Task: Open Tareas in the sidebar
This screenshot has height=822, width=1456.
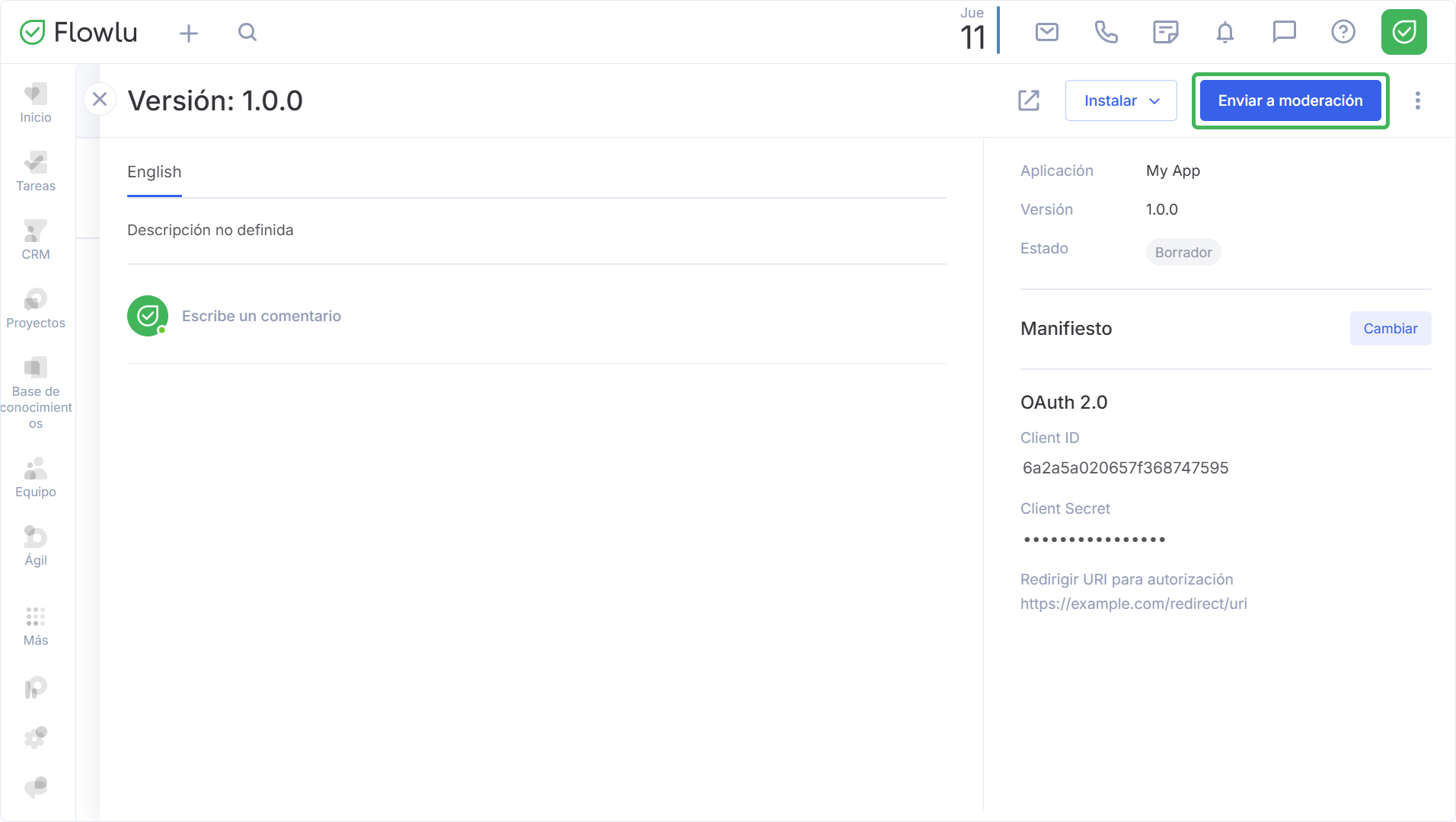Action: coord(36,171)
